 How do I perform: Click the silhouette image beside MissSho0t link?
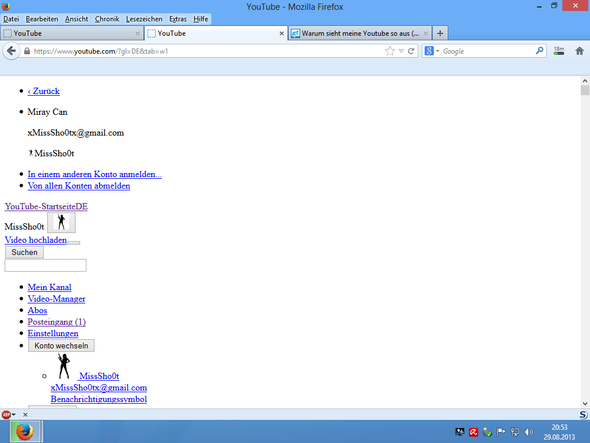64,366
